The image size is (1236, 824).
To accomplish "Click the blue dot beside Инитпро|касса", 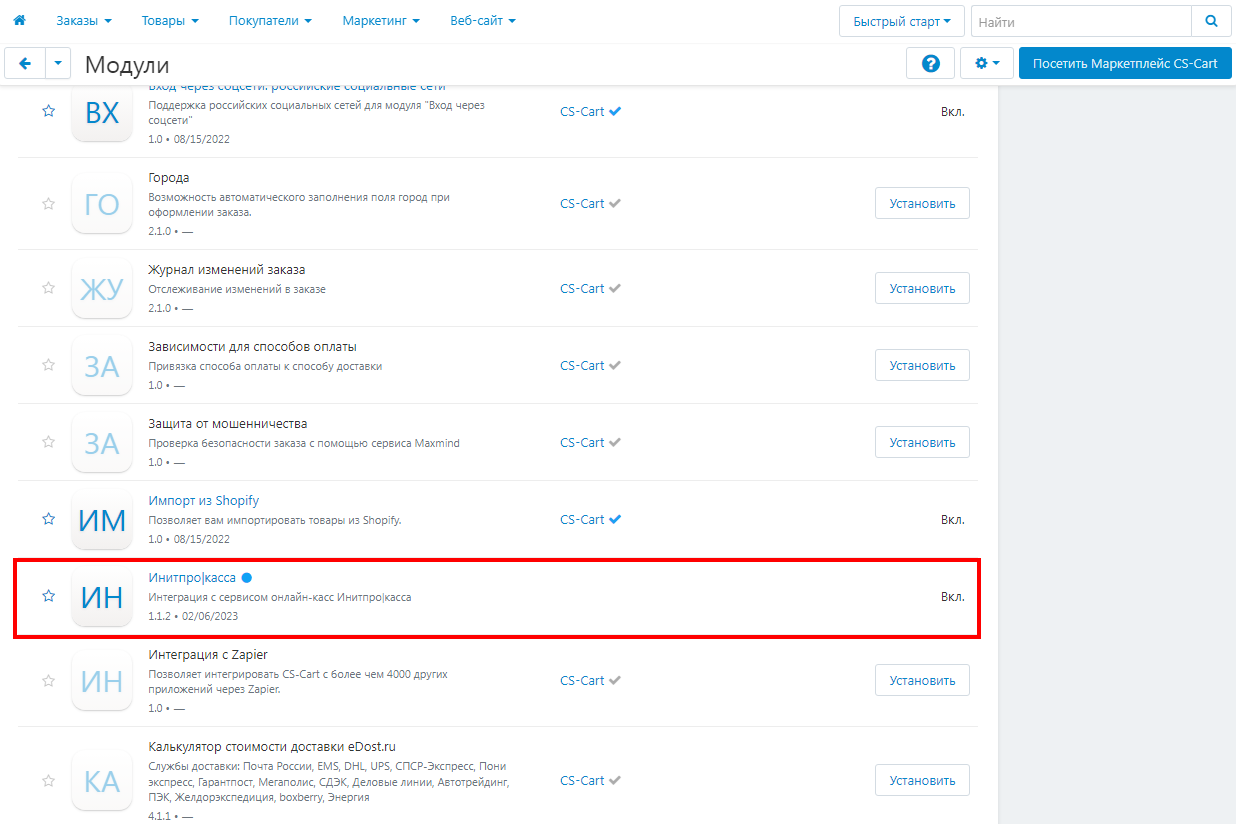I will coord(246,578).
